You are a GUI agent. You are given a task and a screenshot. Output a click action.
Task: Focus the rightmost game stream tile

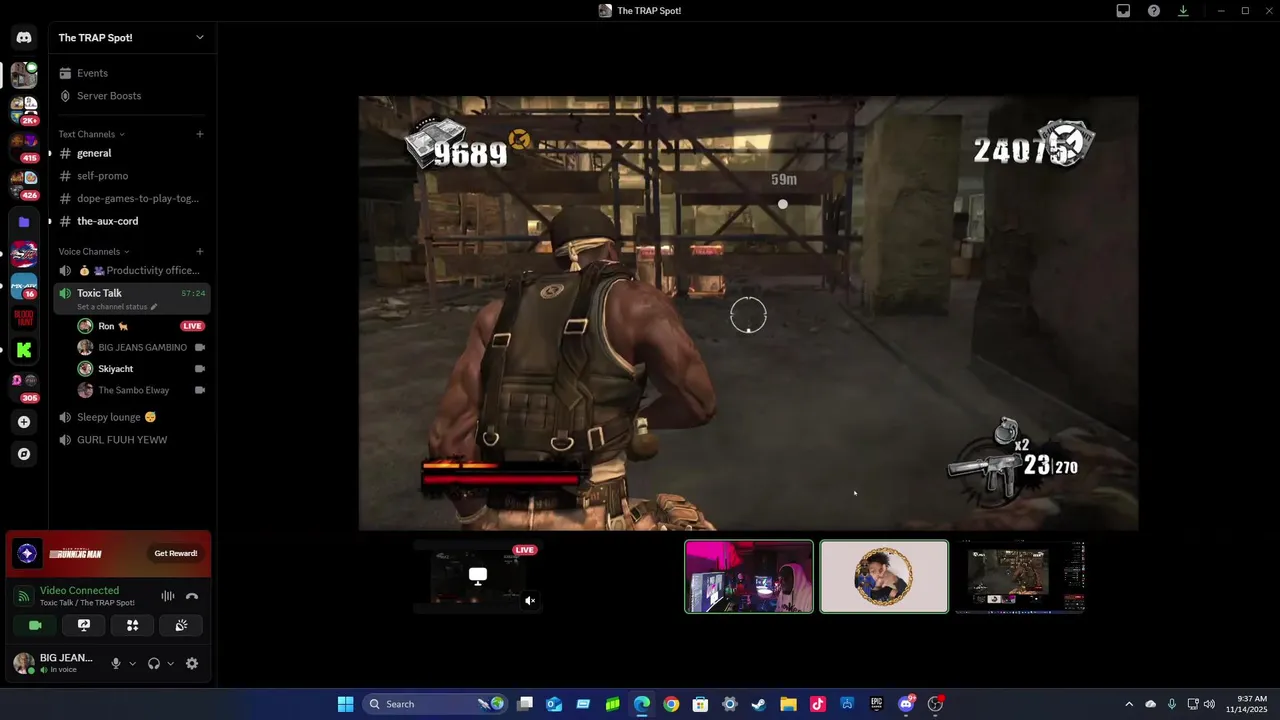(1020, 577)
